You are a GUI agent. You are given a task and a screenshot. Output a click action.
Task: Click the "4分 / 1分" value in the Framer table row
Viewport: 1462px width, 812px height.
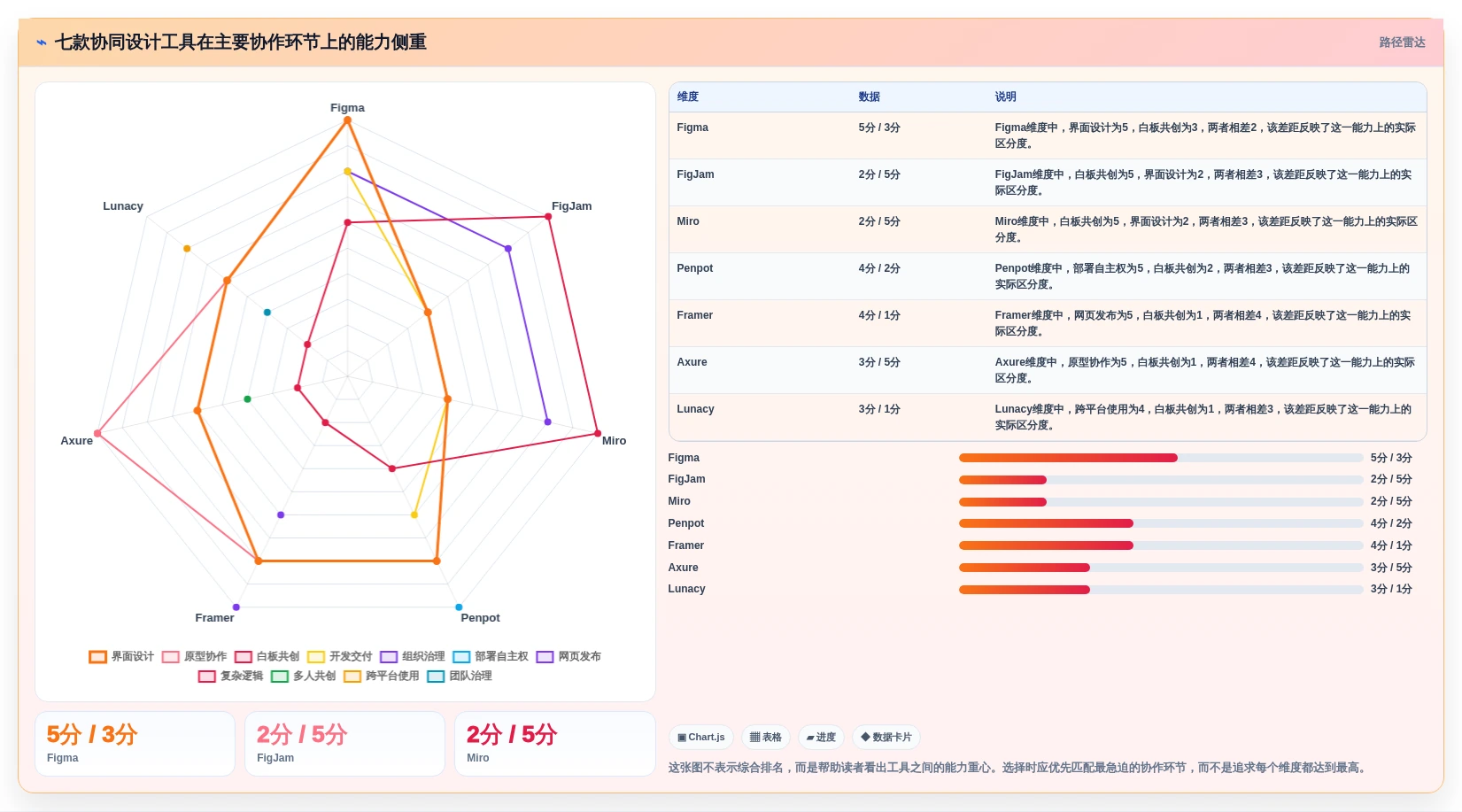(879, 315)
